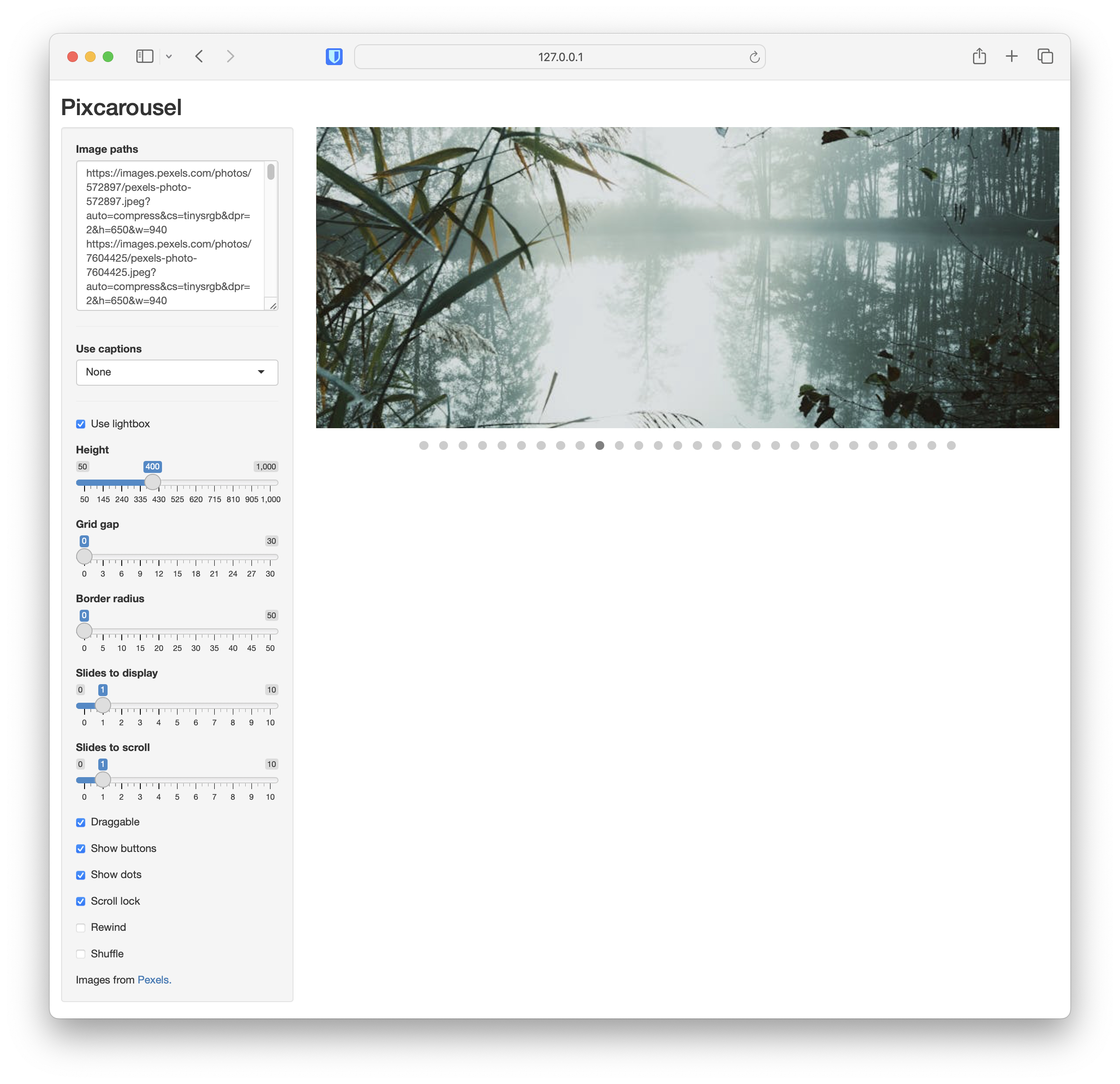Click the 127.0.0.1 address bar
1120x1084 pixels.
coord(560,57)
